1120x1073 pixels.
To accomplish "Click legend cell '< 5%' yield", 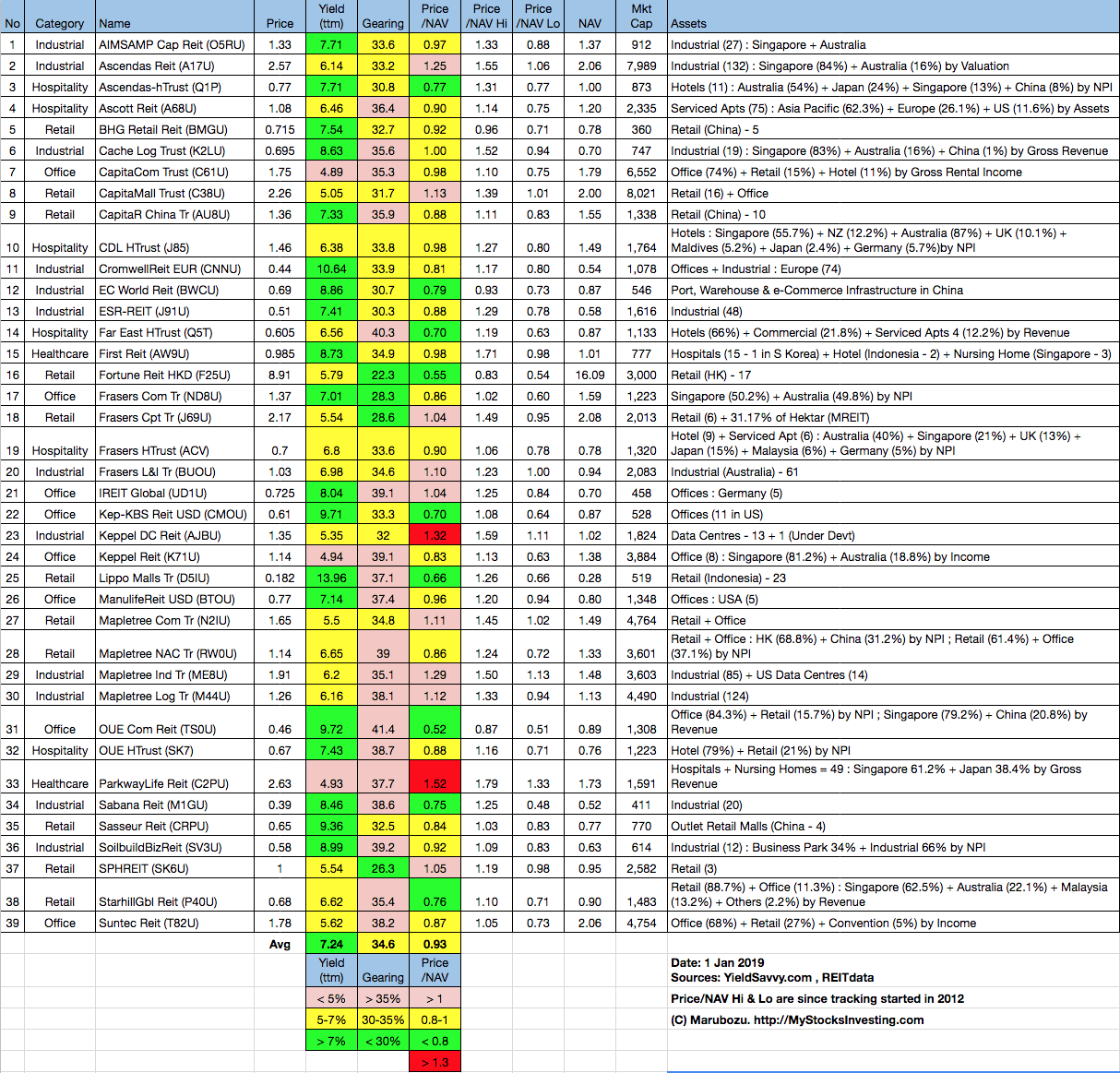I will click(331, 998).
